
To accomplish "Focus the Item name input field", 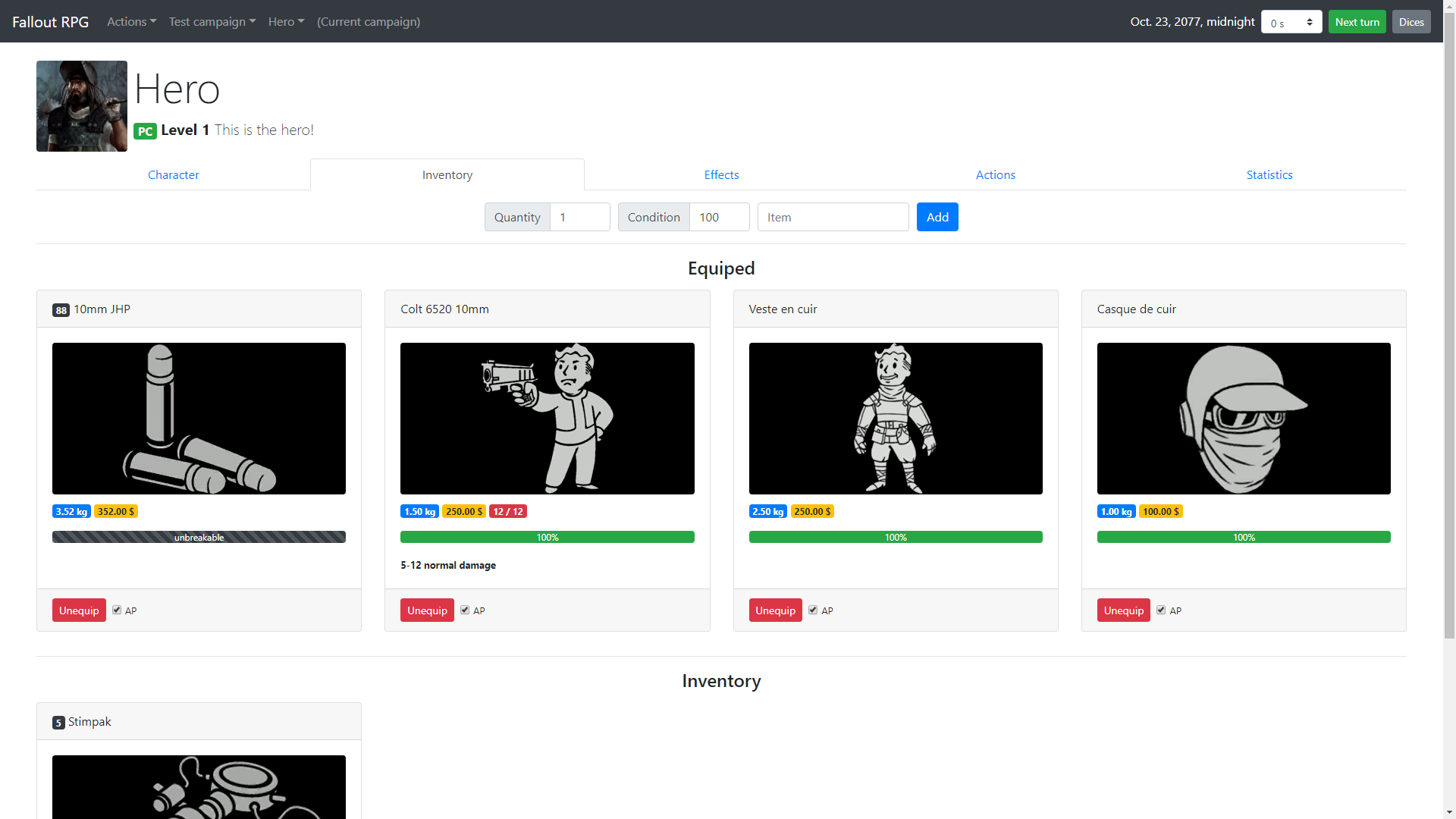I will [x=833, y=217].
